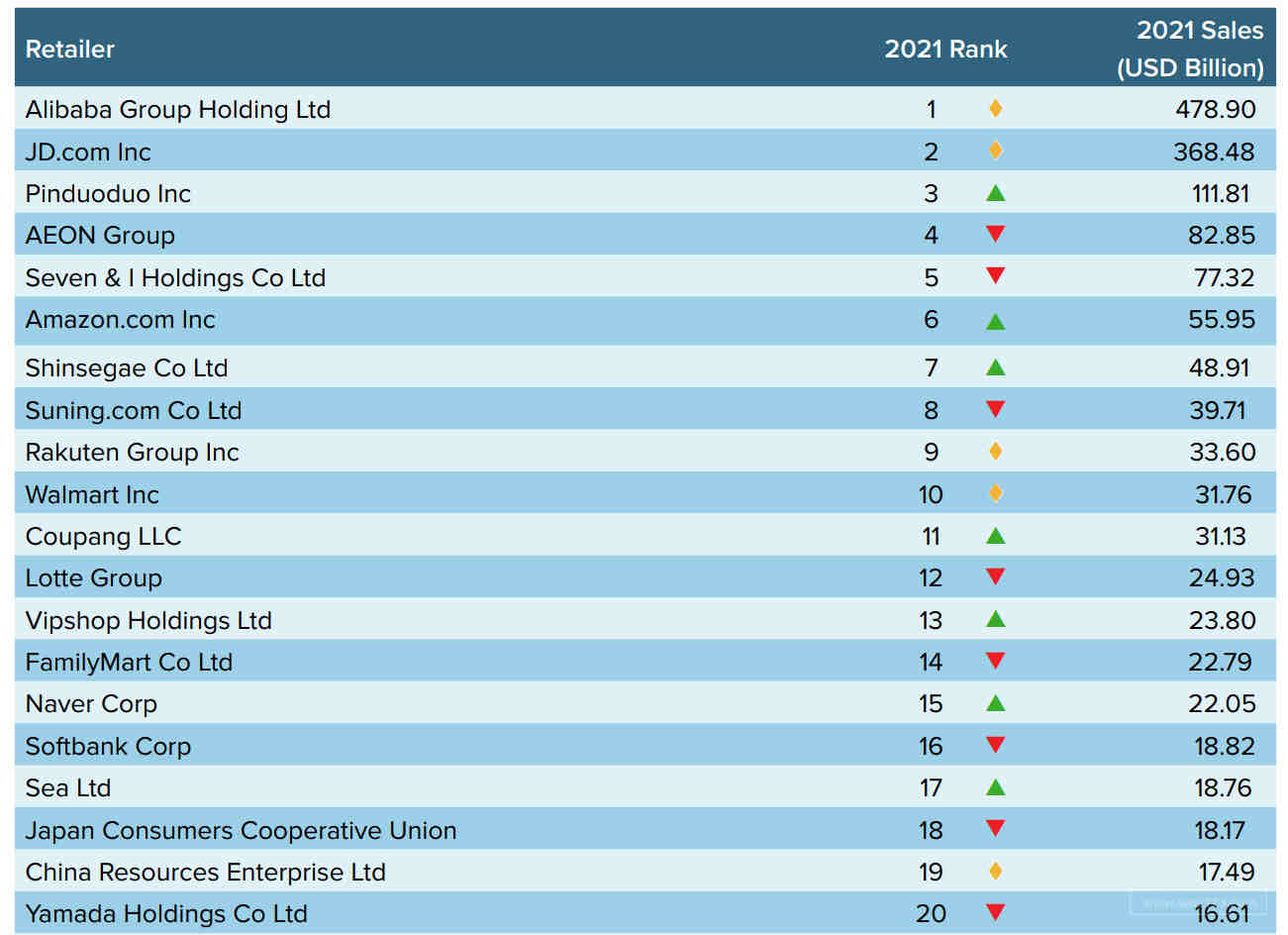Viewport: 1288px width, 935px height.
Task: Click the orange diamond for Rakuten Group Inc
Action: (996, 451)
